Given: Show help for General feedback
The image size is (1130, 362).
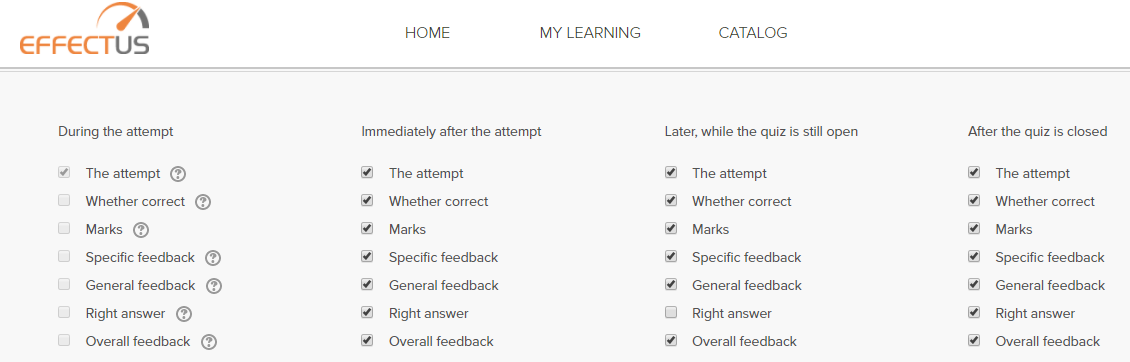Looking at the screenshot, I should [213, 286].
